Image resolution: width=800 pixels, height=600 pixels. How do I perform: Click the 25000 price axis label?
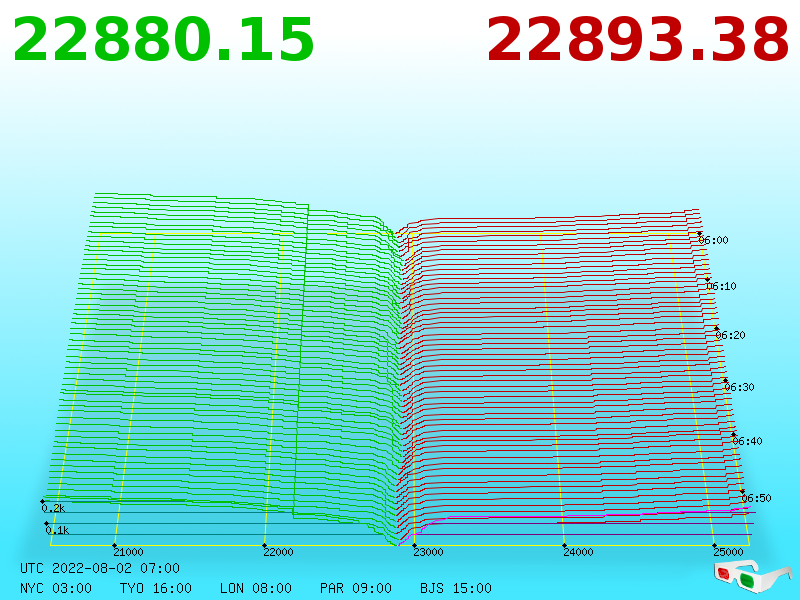(x=728, y=552)
